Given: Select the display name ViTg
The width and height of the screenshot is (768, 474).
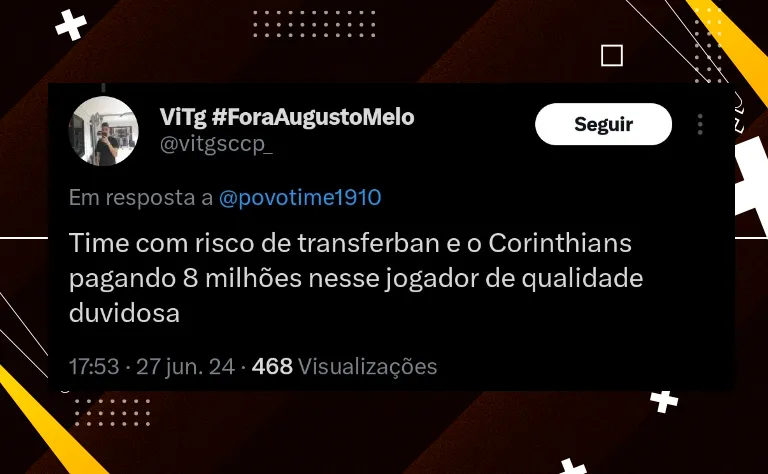Looking at the screenshot, I should click(x=183, y=117).
